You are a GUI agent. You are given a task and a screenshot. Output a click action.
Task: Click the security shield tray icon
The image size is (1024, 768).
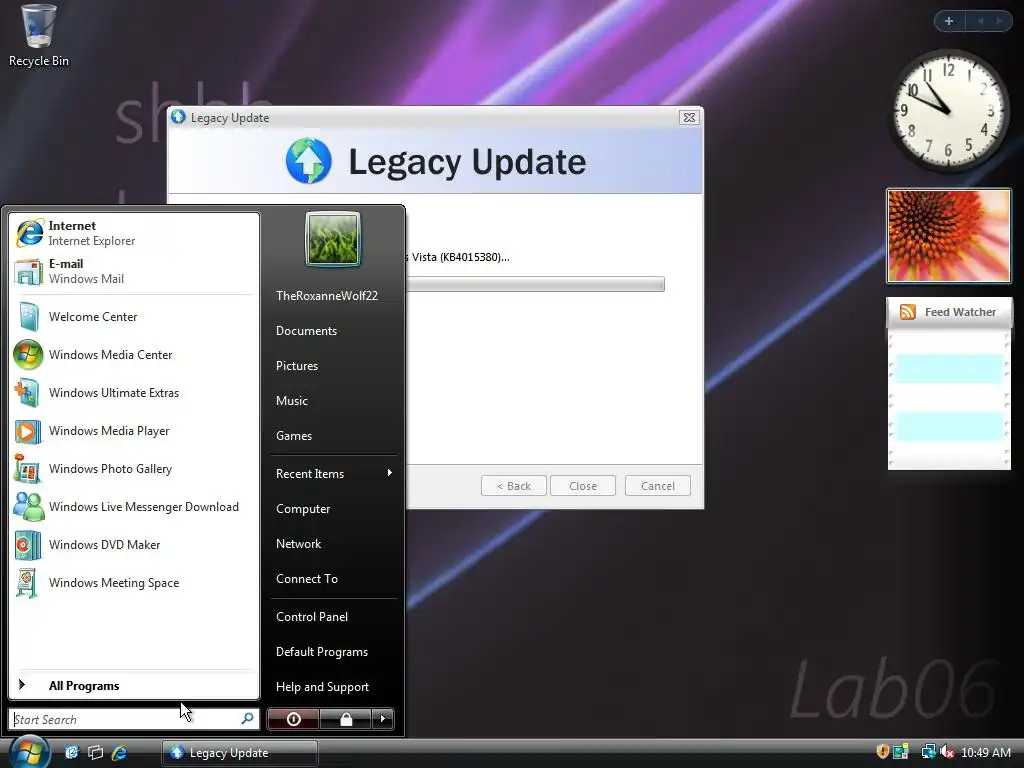tap(882, 752)
